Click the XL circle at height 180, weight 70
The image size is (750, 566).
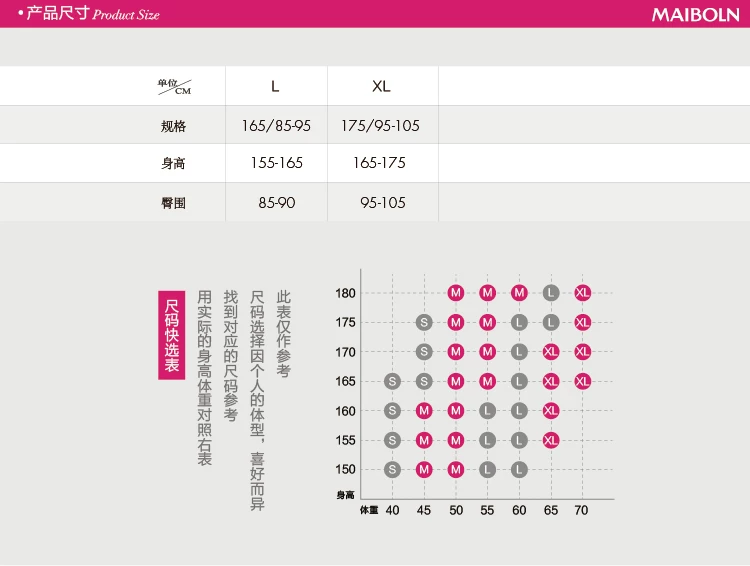tap(582, 293)
